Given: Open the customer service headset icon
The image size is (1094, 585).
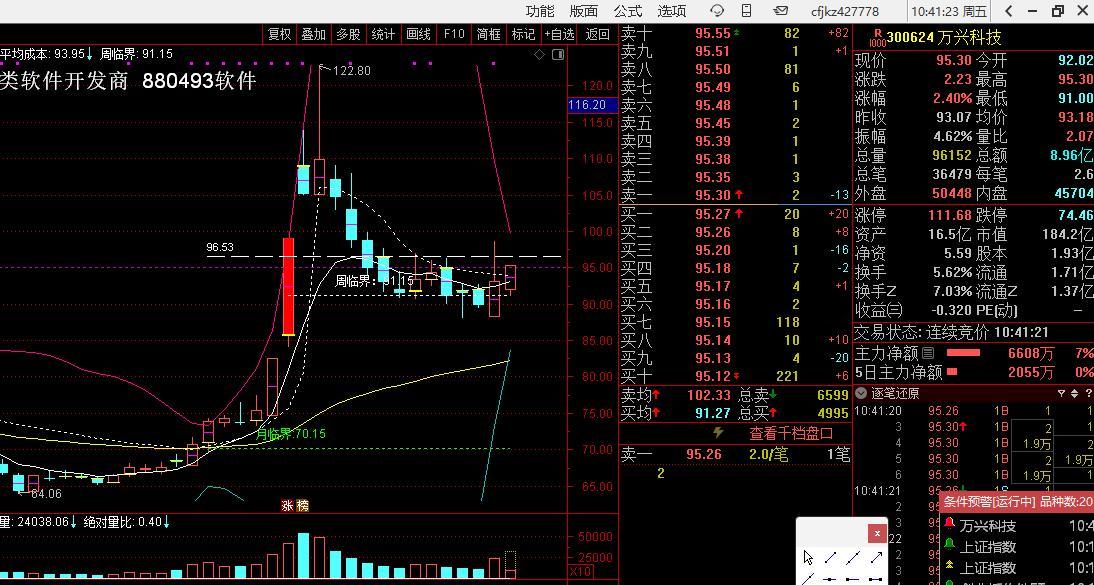Looking at the screenshot, I should 717,10.
